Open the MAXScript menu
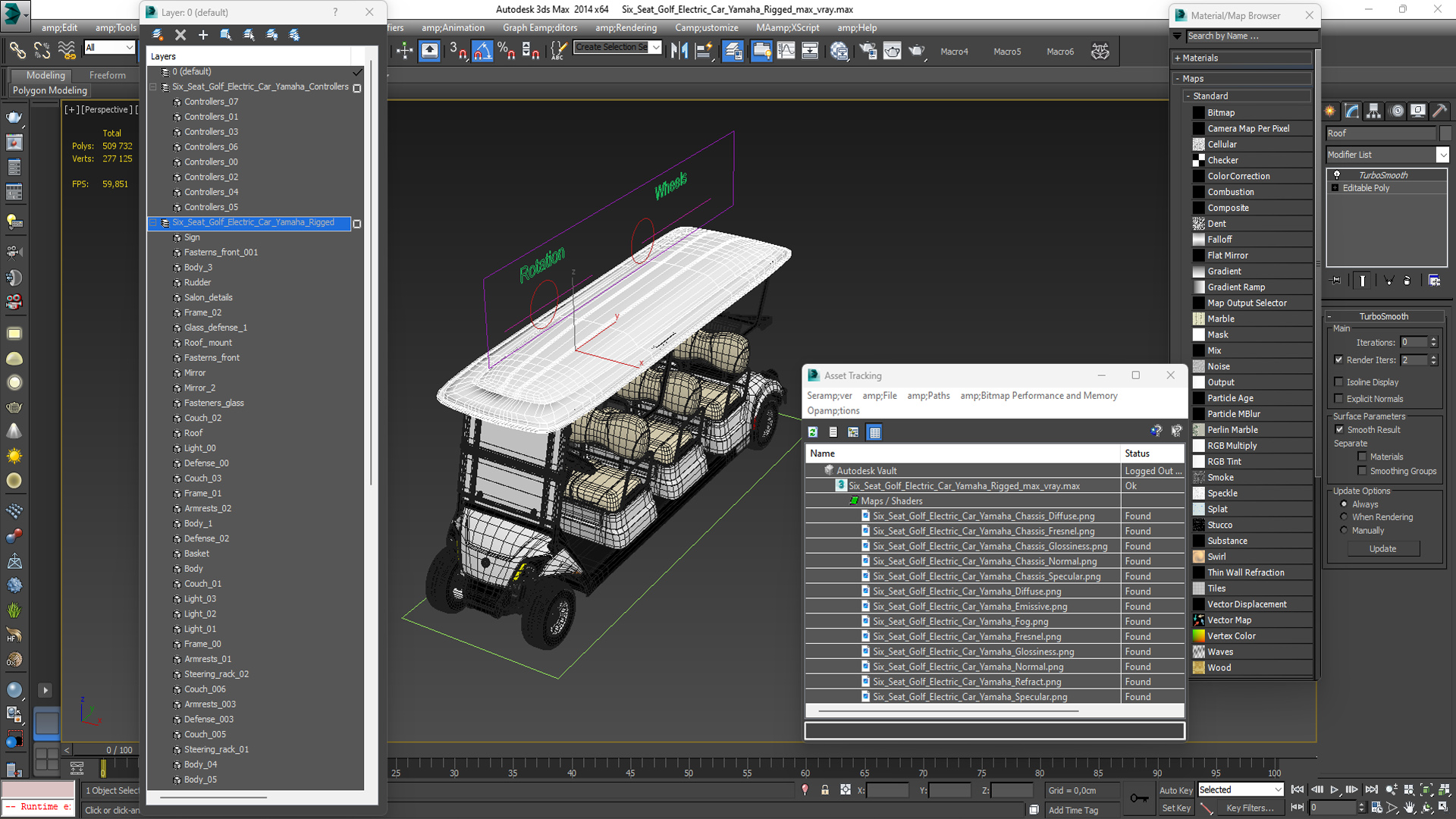 tap(787, 28)
